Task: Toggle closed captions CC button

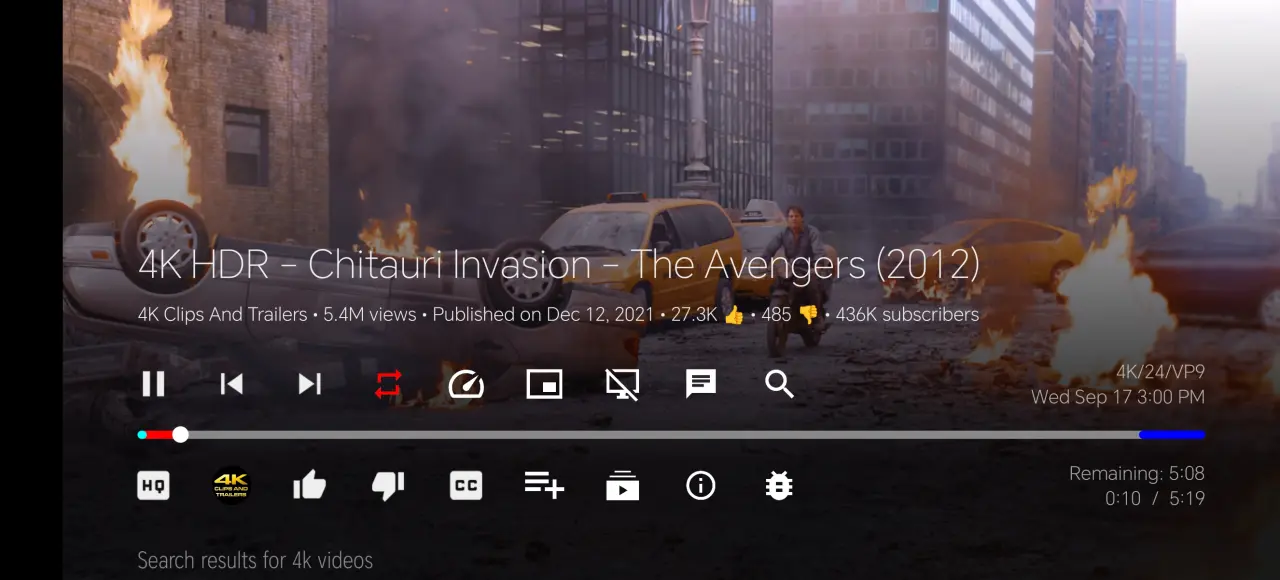Action: pyautogui.click(x=466, y=486)
